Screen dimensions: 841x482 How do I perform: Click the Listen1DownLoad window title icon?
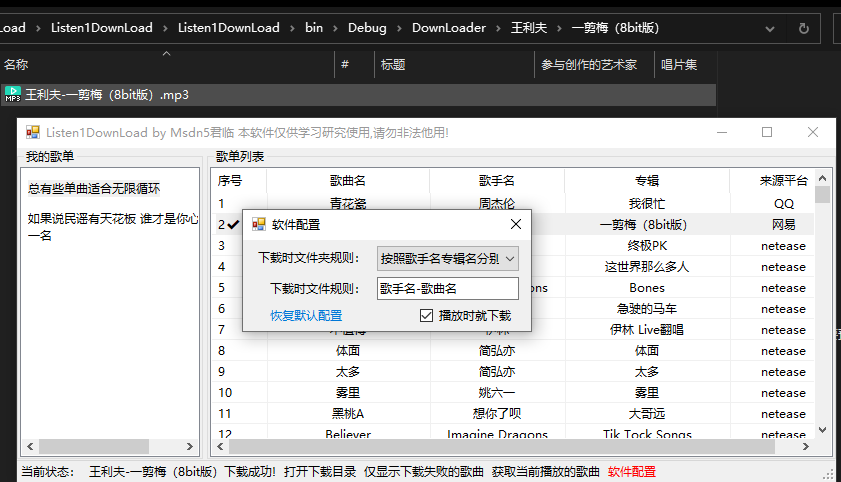click(x=33, y=132)
